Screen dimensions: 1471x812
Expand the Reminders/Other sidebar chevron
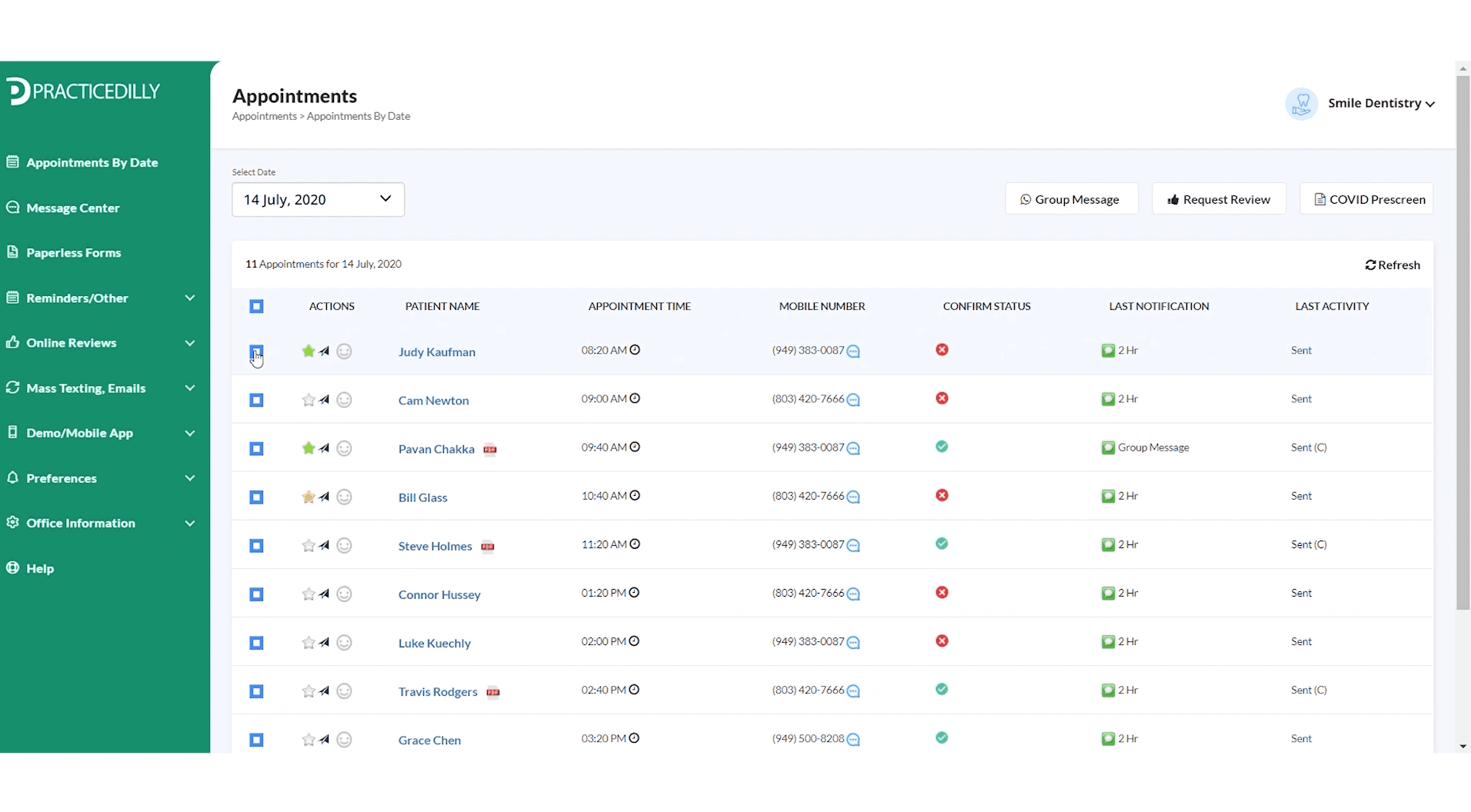190,298
